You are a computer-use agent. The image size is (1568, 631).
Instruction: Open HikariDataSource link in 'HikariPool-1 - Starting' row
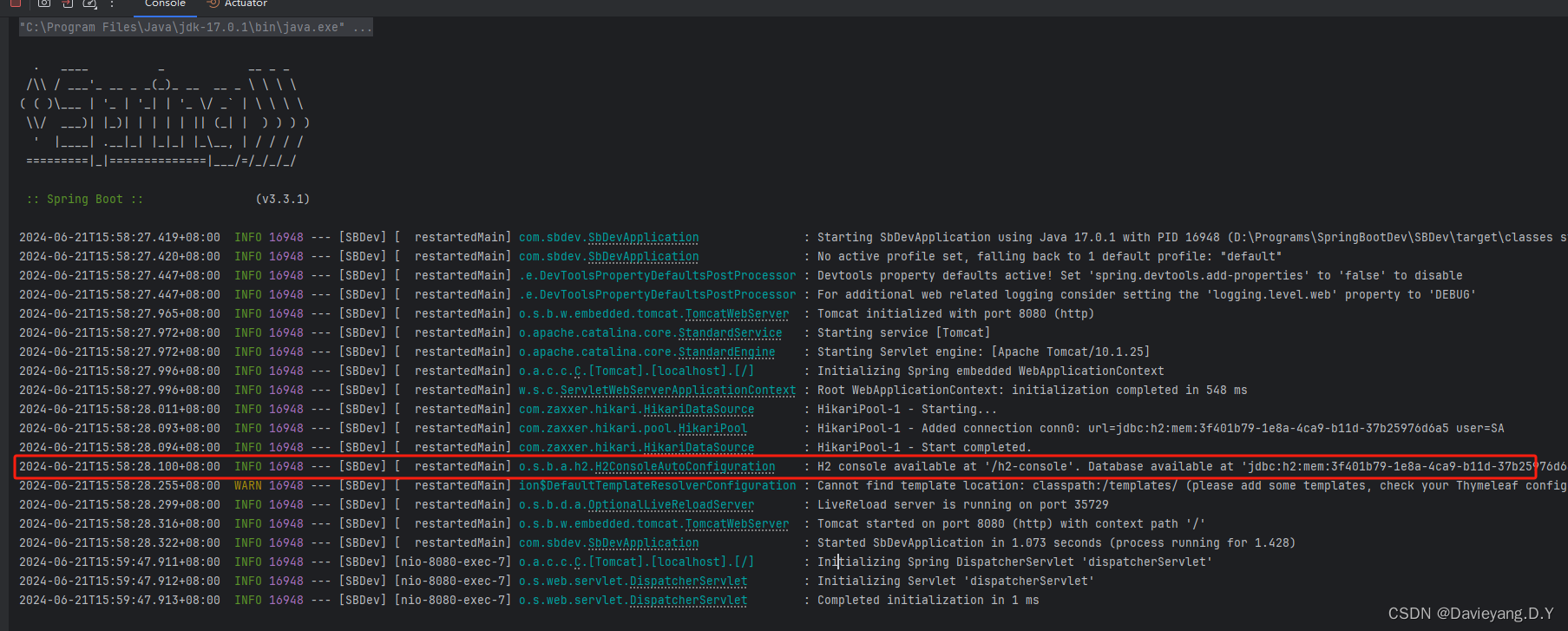[x=699, y=410]
